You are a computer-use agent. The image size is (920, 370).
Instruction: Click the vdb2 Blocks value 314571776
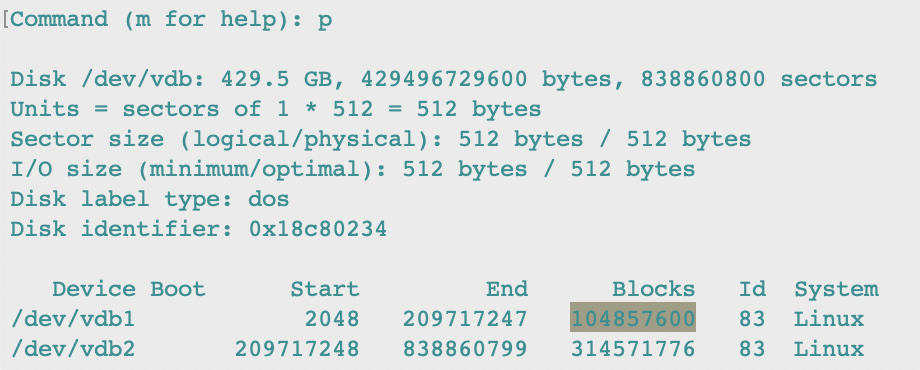point(633,349)
